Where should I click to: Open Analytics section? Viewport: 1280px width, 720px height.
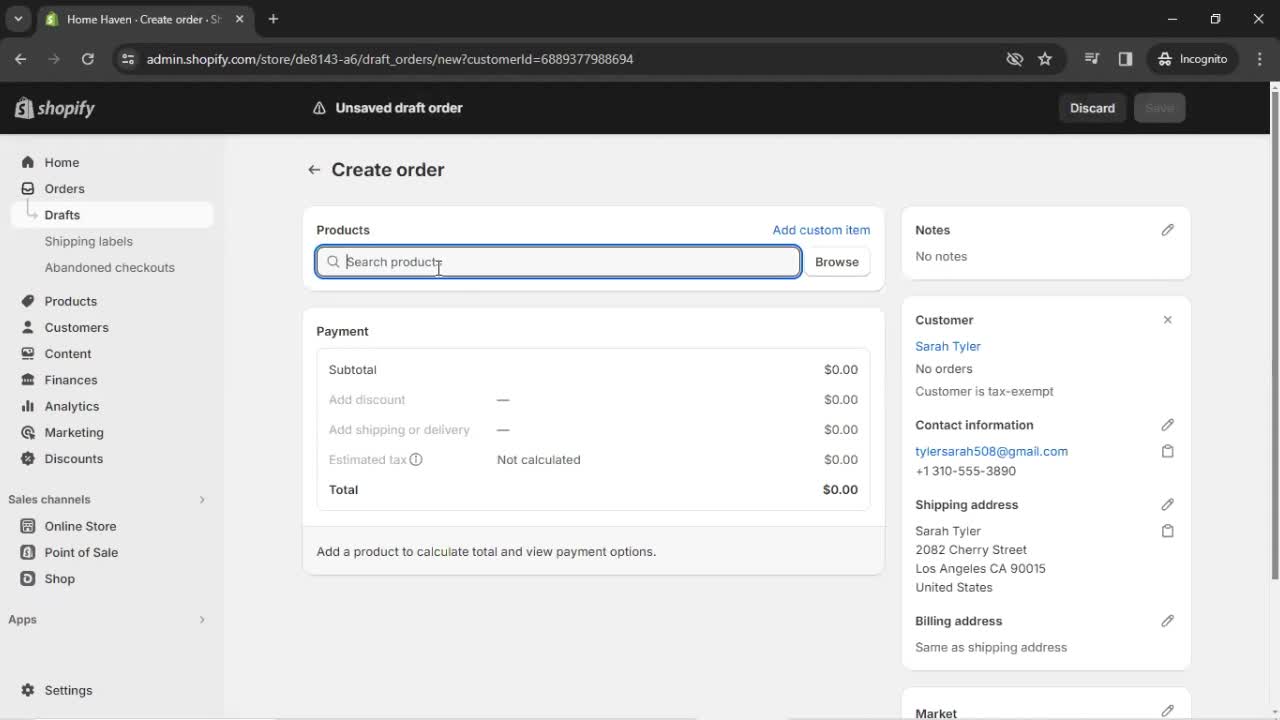point(71,406)
